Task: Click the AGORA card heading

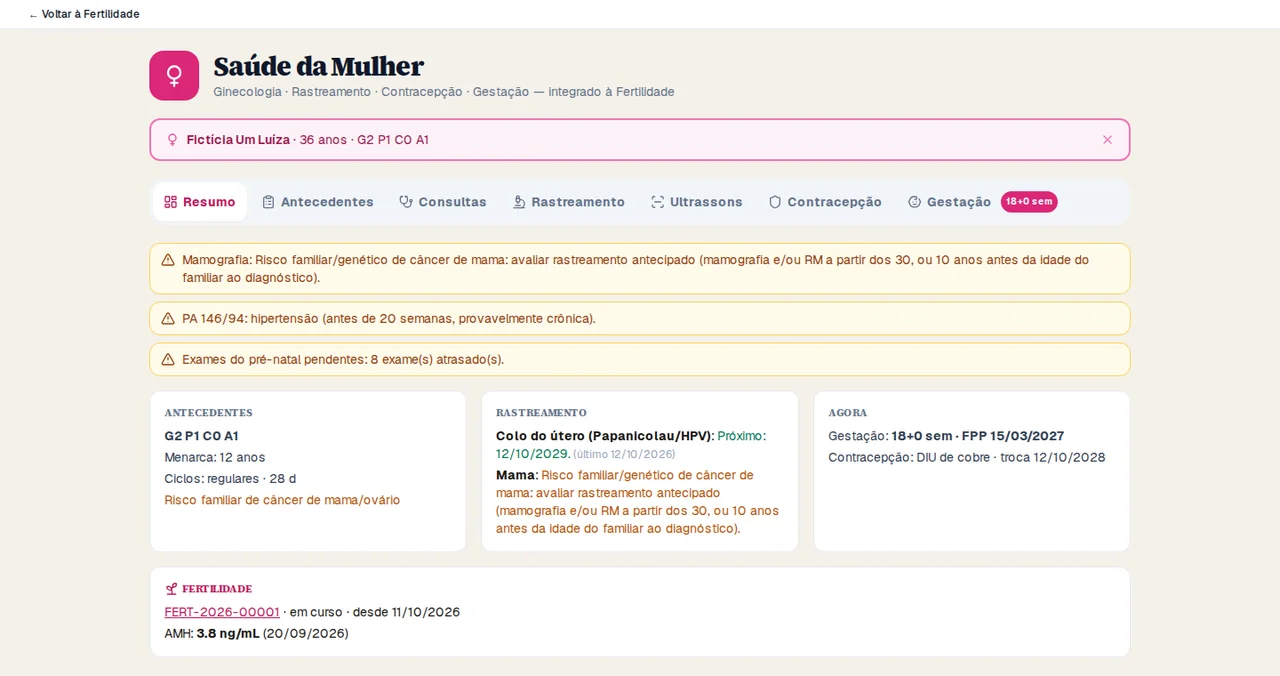Action: tap(848, 413)
